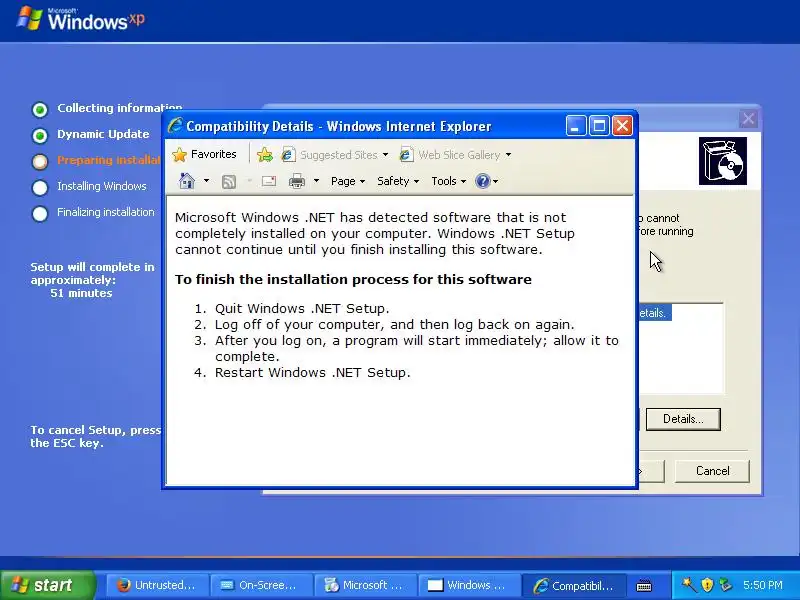Click the Details button in Setup dialog
Image resolution: width=800 pixels, height=600 pixels.
click(683, 419)
